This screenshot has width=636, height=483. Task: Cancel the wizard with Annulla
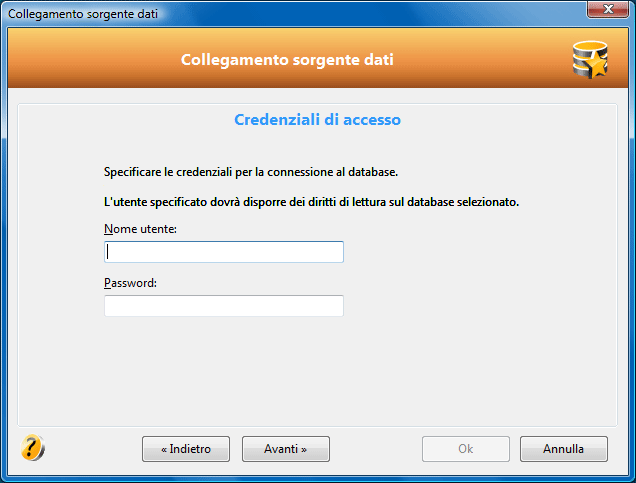pos(564,449)
